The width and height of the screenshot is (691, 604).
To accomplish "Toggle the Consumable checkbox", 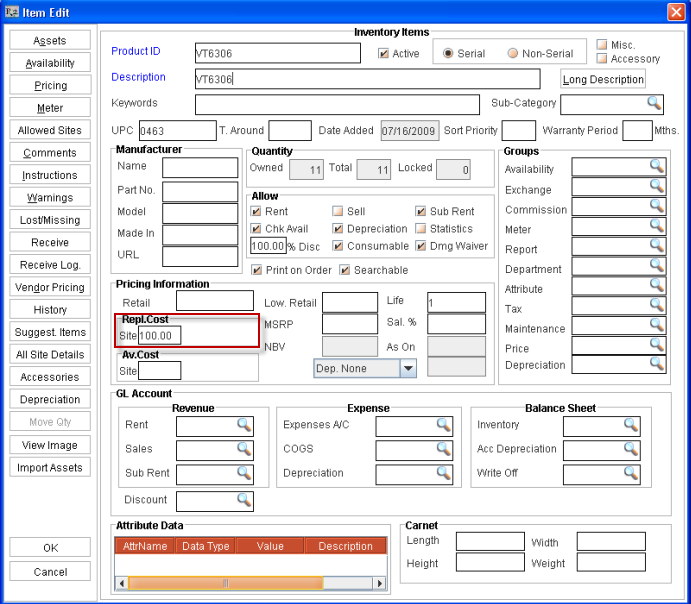I will (x=338, y=245).
